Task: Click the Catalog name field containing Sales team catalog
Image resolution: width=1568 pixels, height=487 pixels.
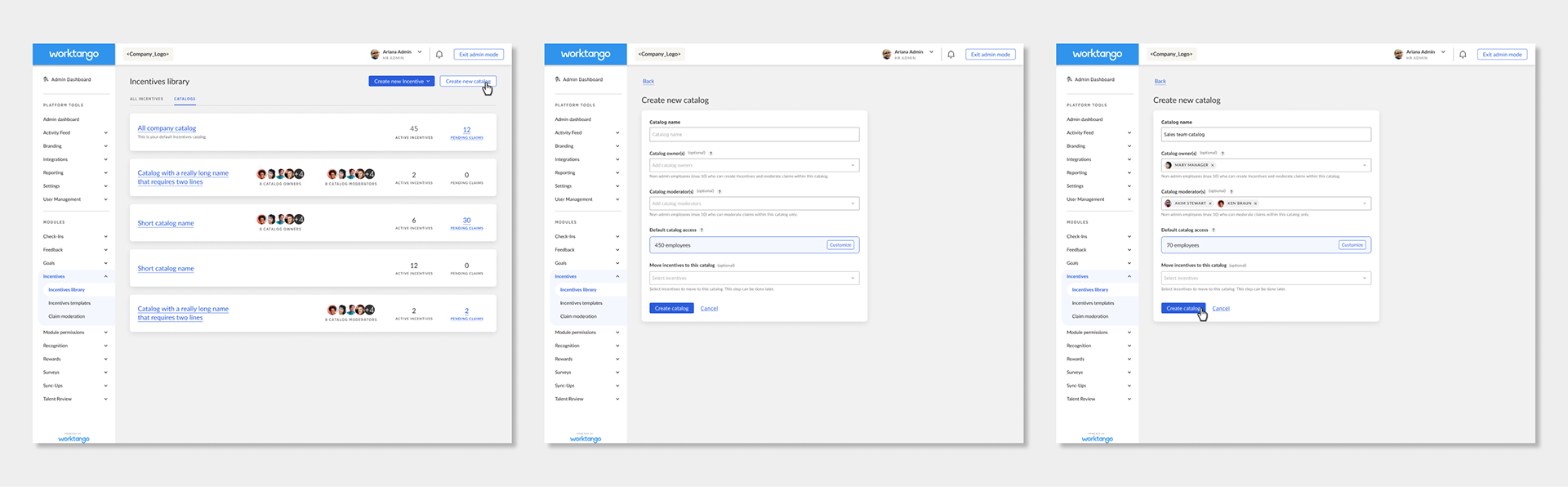Action: (1266, 134)
